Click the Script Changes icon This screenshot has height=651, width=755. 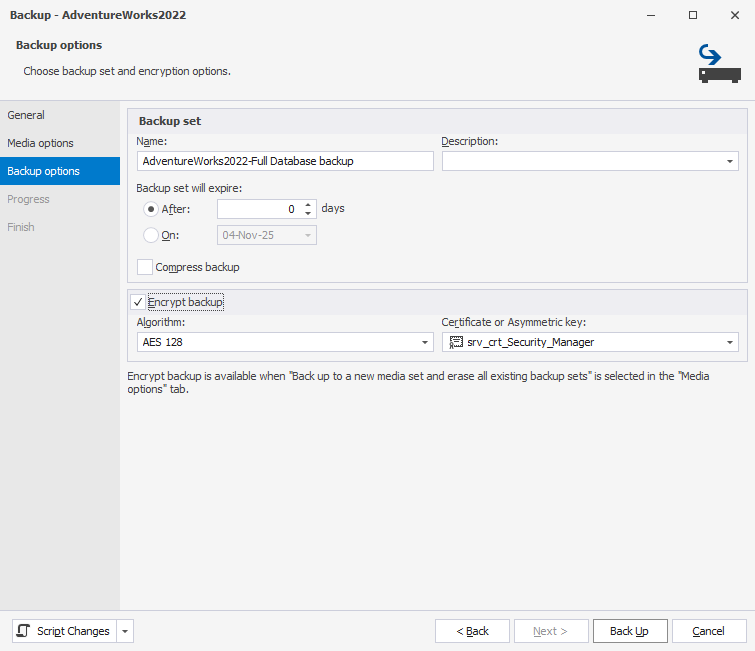point(24,631)
